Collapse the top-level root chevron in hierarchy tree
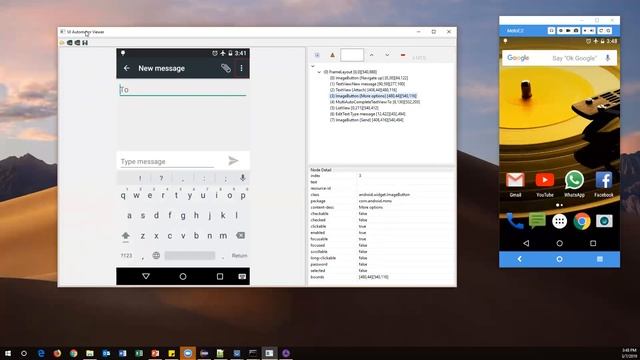Viewport: 640px width, 360px height. coord(313,66)
